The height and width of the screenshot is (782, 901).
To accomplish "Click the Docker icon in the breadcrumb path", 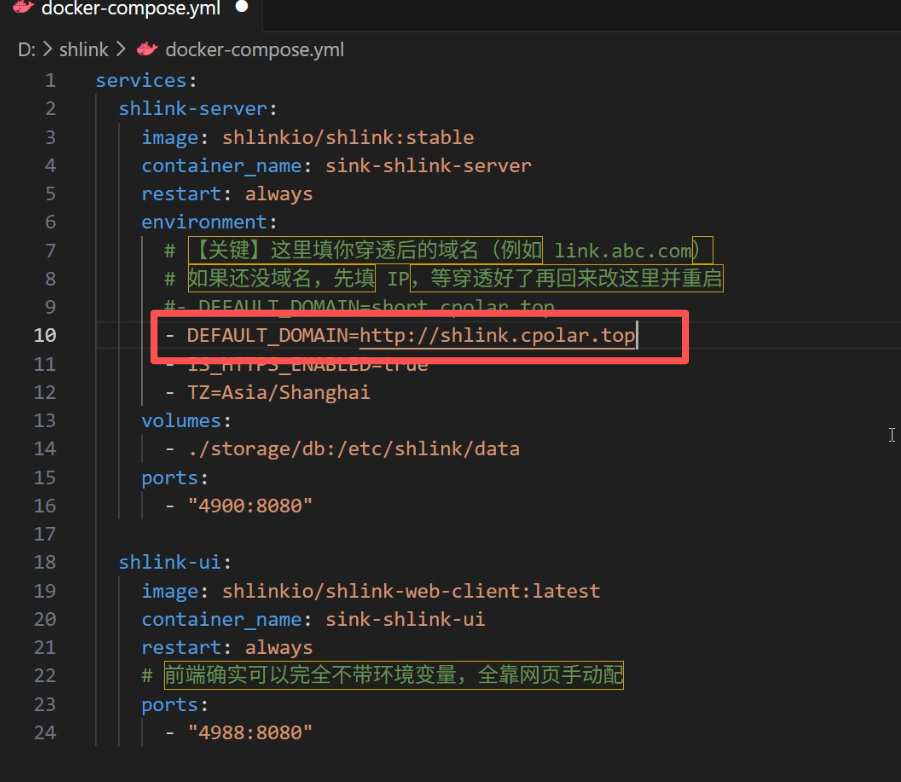I will (x=147, y=49).
